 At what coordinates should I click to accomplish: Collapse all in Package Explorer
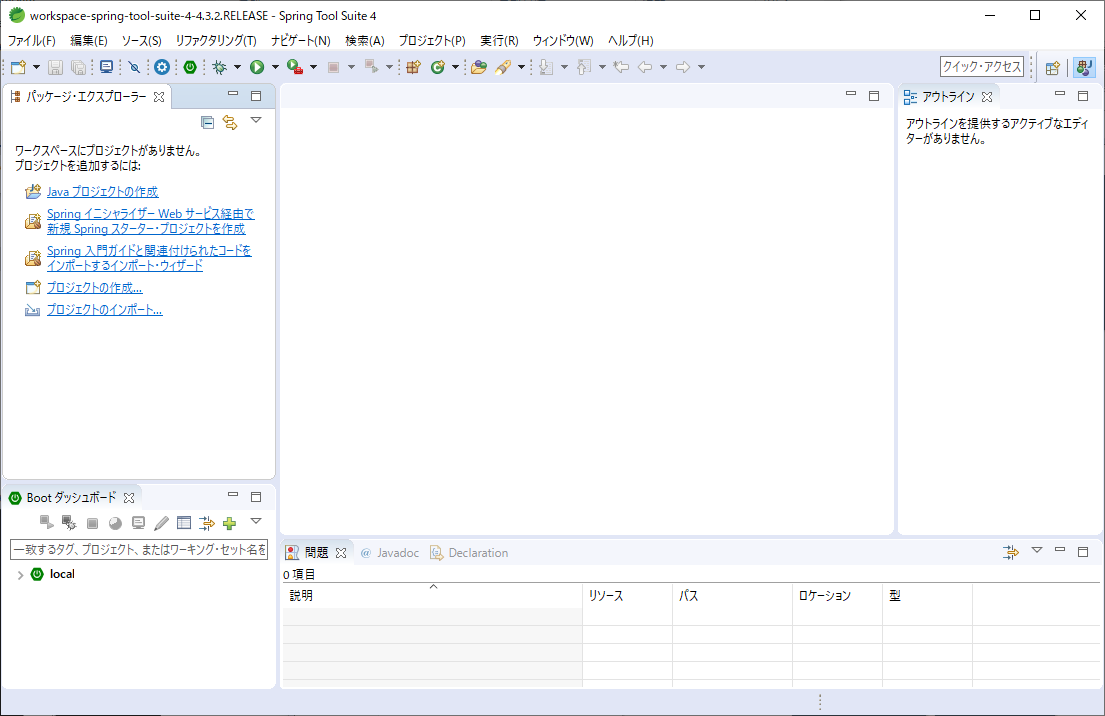click(207, 122)
